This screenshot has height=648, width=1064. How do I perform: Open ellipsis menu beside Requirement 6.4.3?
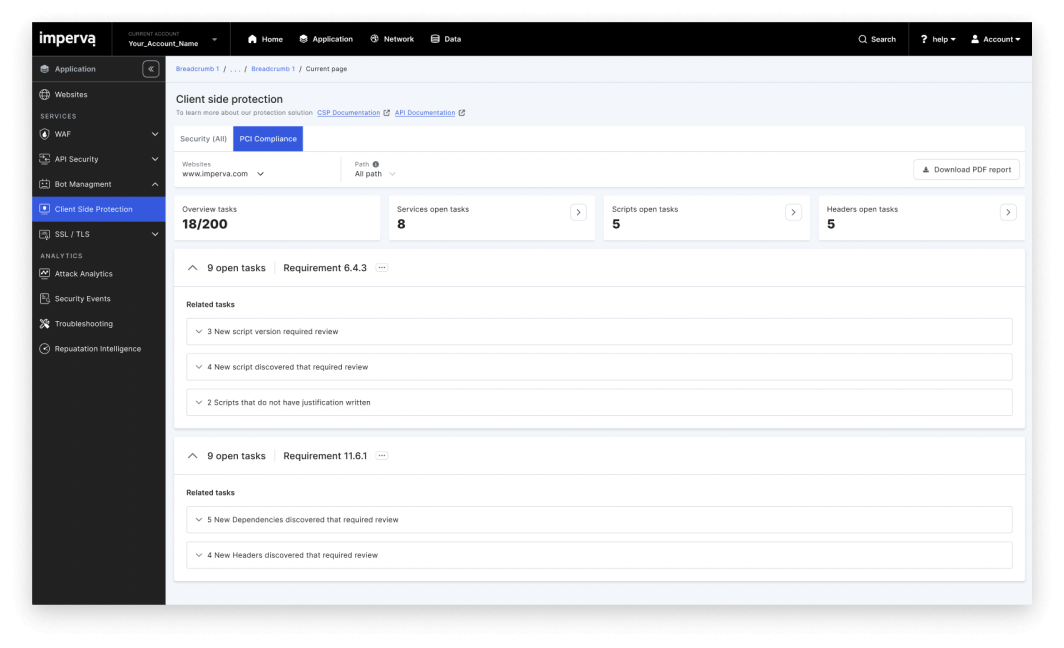382,267
